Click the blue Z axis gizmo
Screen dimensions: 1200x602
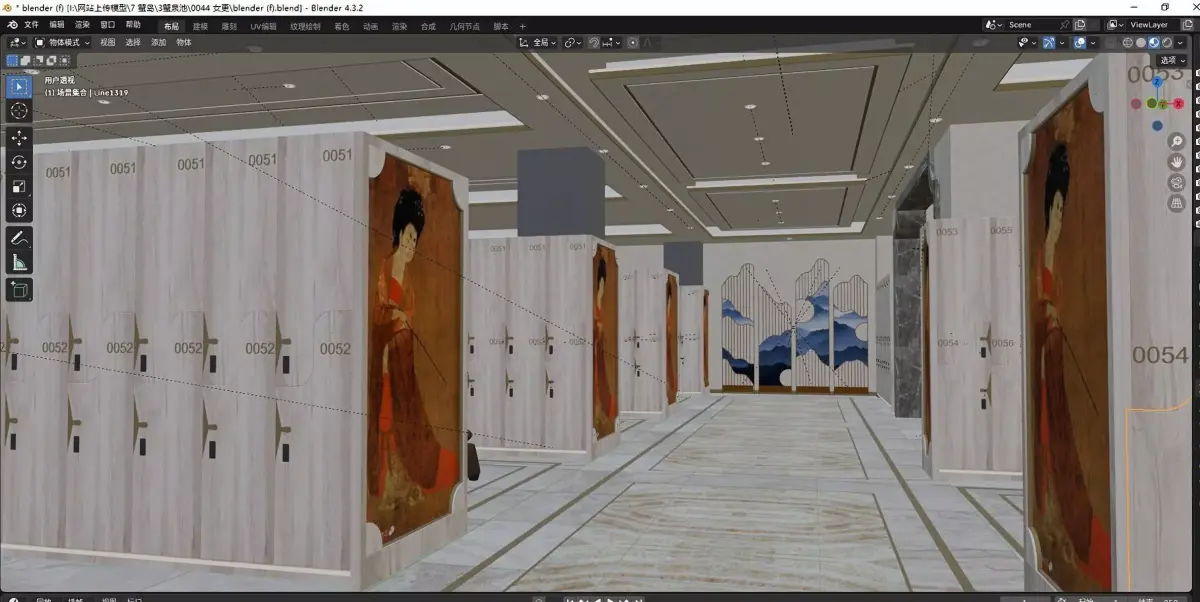click(x=1157, y=81)
